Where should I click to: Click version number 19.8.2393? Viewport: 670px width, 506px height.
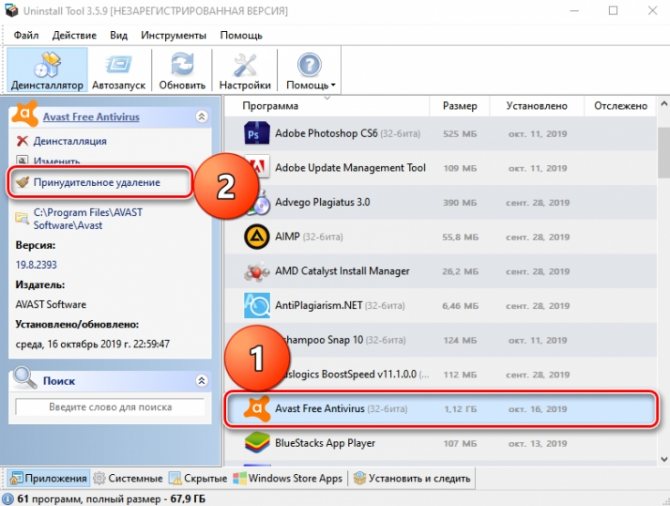coord(36,265)
